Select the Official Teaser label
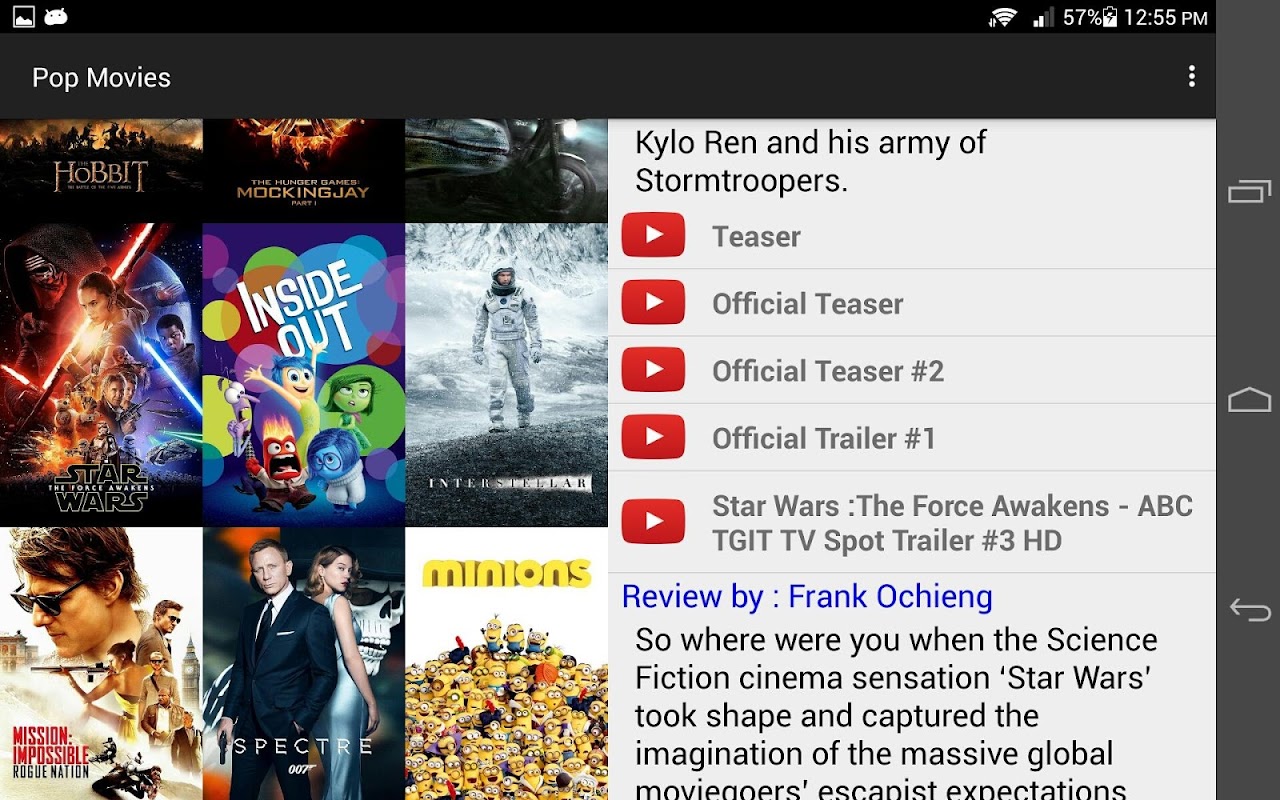The height and width of the screenshot is (800, 1280). coord(807,304)
